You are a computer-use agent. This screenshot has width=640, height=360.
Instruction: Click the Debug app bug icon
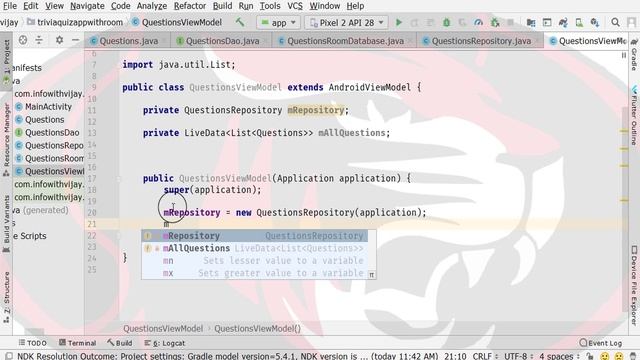click(x=447, y=22)
